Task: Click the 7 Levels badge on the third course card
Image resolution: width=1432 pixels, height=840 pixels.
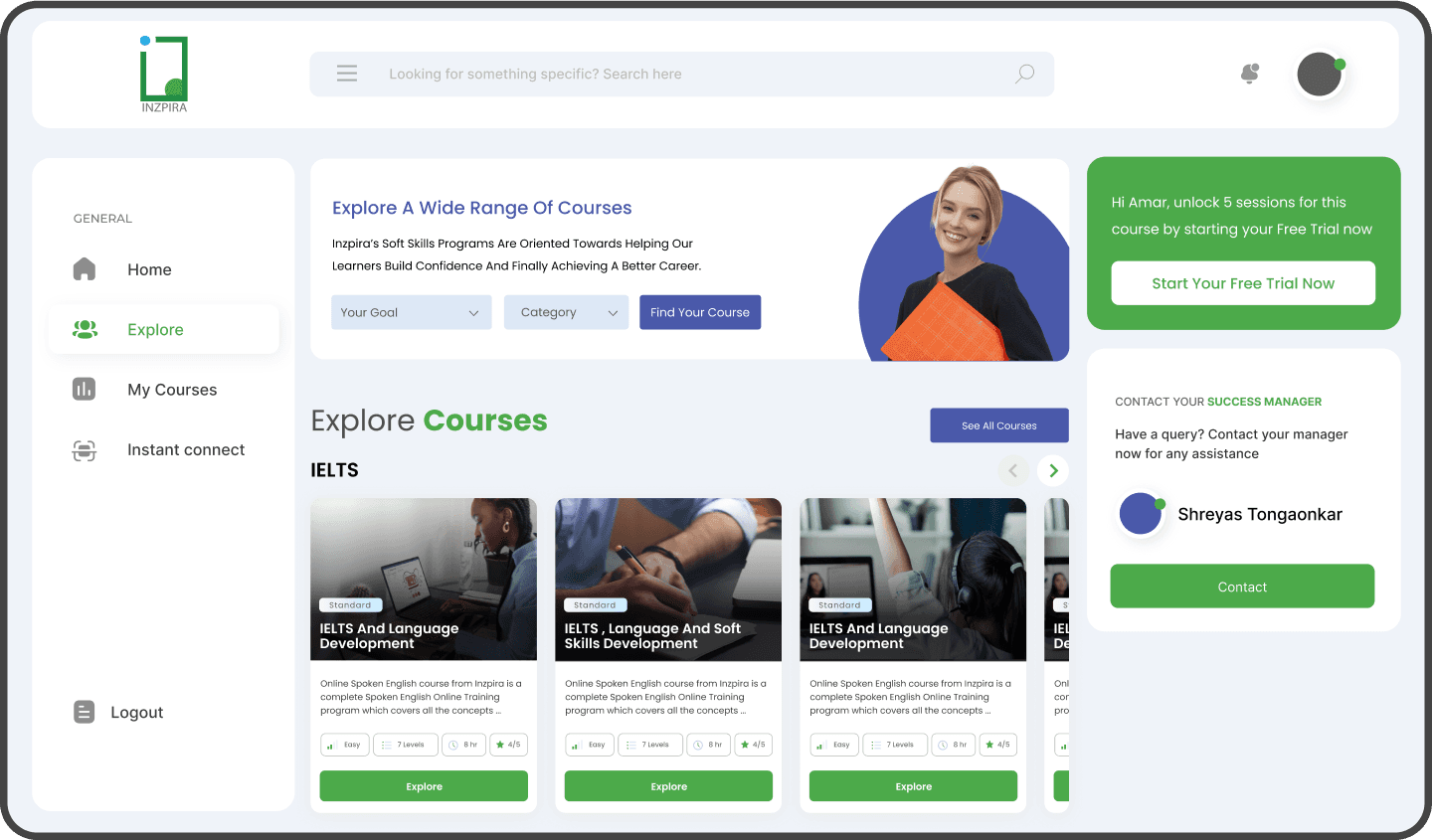Action: point(895,745)
